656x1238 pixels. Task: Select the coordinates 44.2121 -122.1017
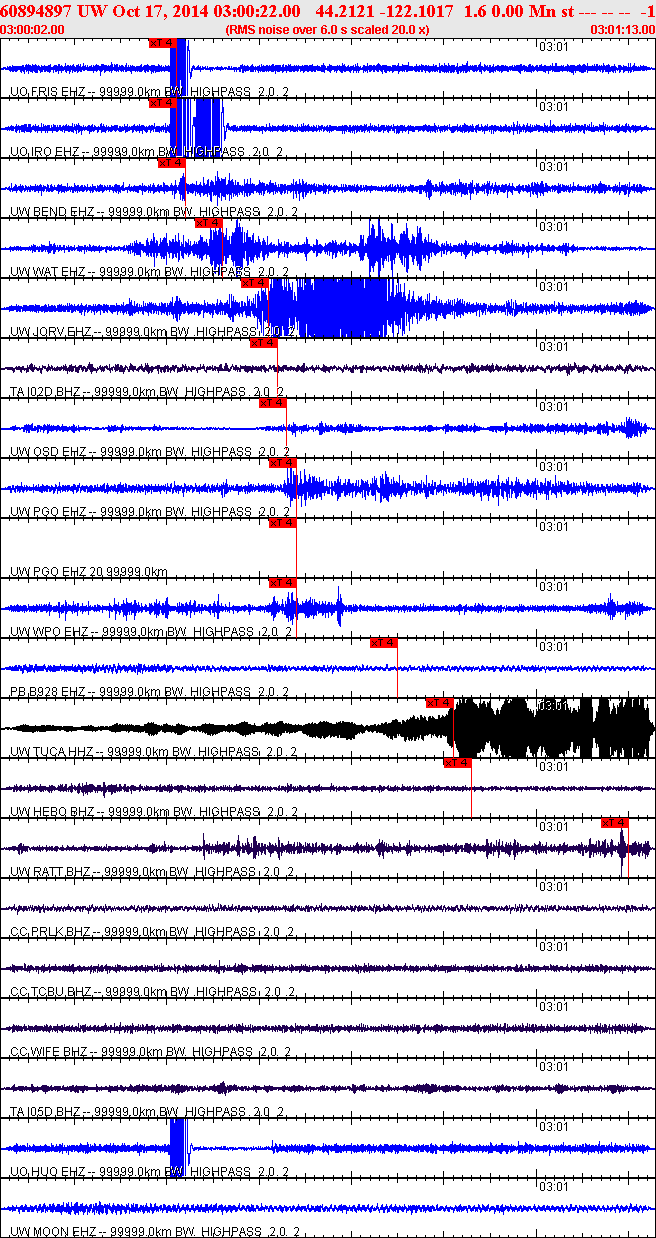pyautogui.click(x=383, y=11)
